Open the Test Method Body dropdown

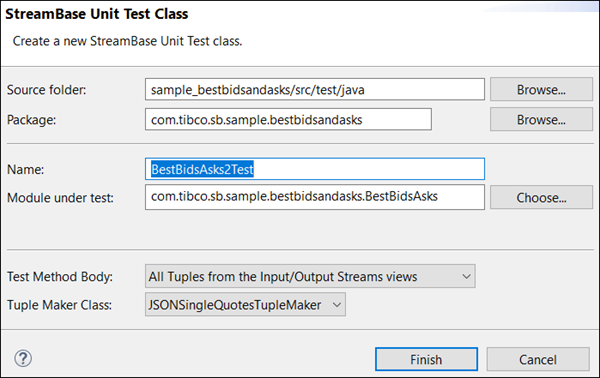pos(310,276)
